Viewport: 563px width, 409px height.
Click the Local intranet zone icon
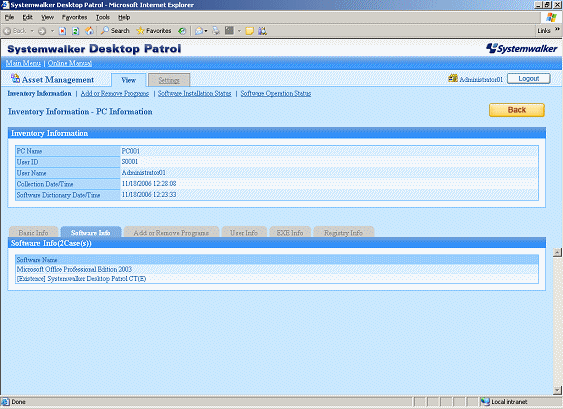485,402
